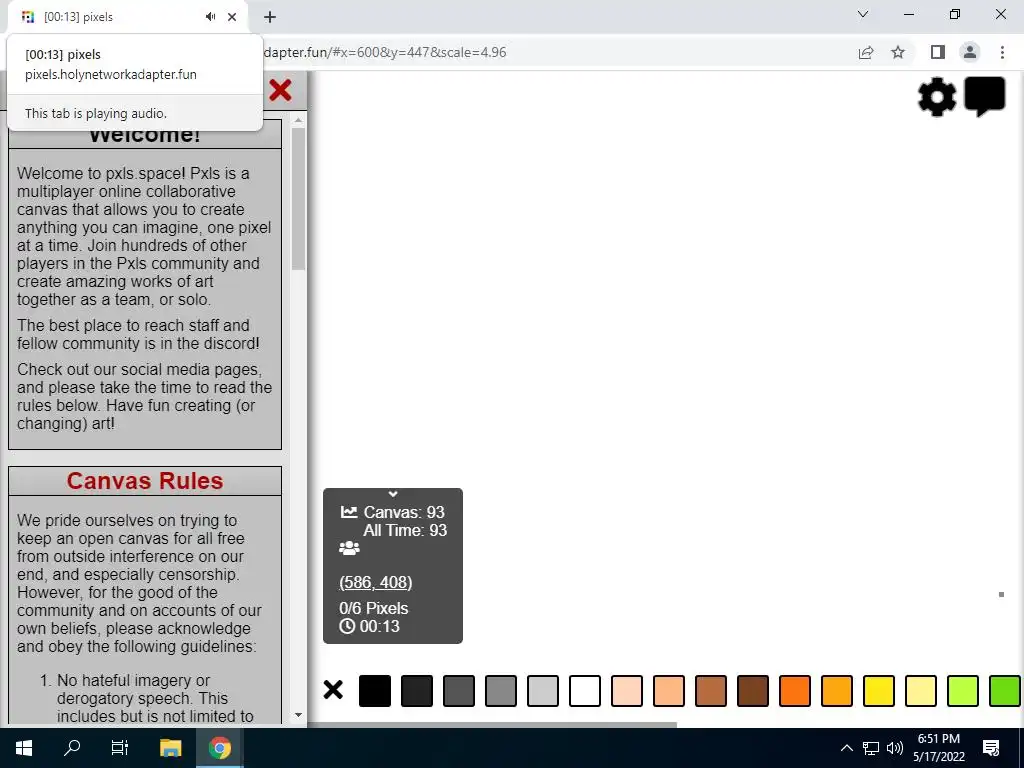Select the medium gray swatch
The height and width of the screenshot is (768, 1024).
point(501,691)
